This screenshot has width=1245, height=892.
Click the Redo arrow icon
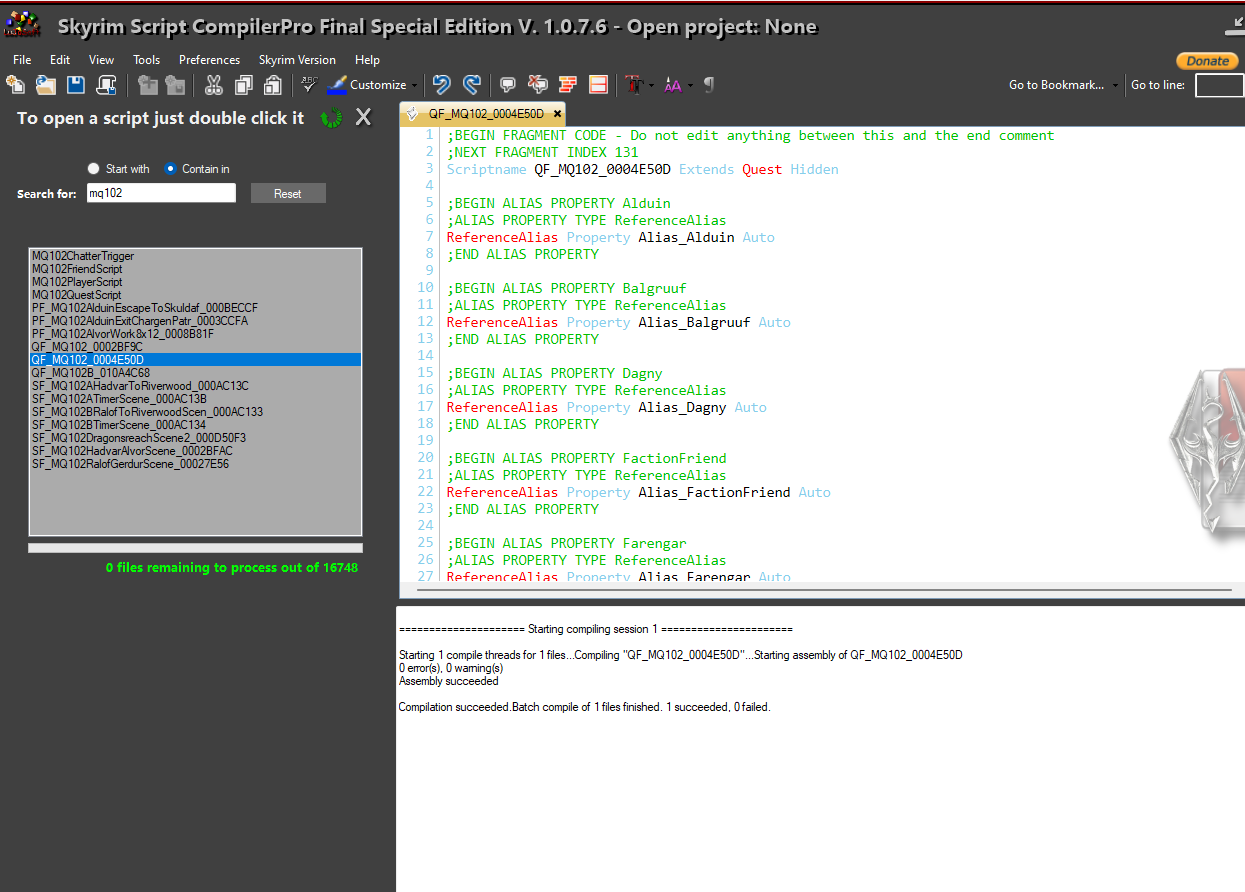coord(472,85)
